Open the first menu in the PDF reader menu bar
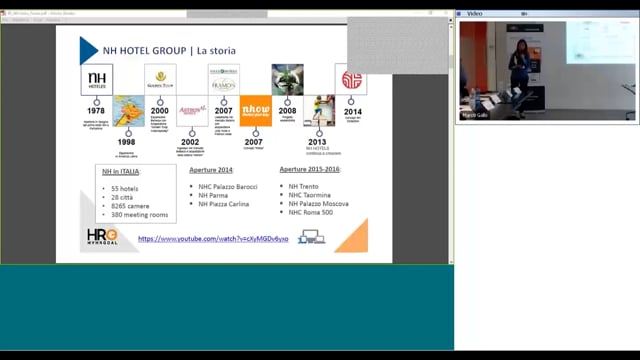The width and height of the screenshot is (640, 360). (x=5, y=20)
